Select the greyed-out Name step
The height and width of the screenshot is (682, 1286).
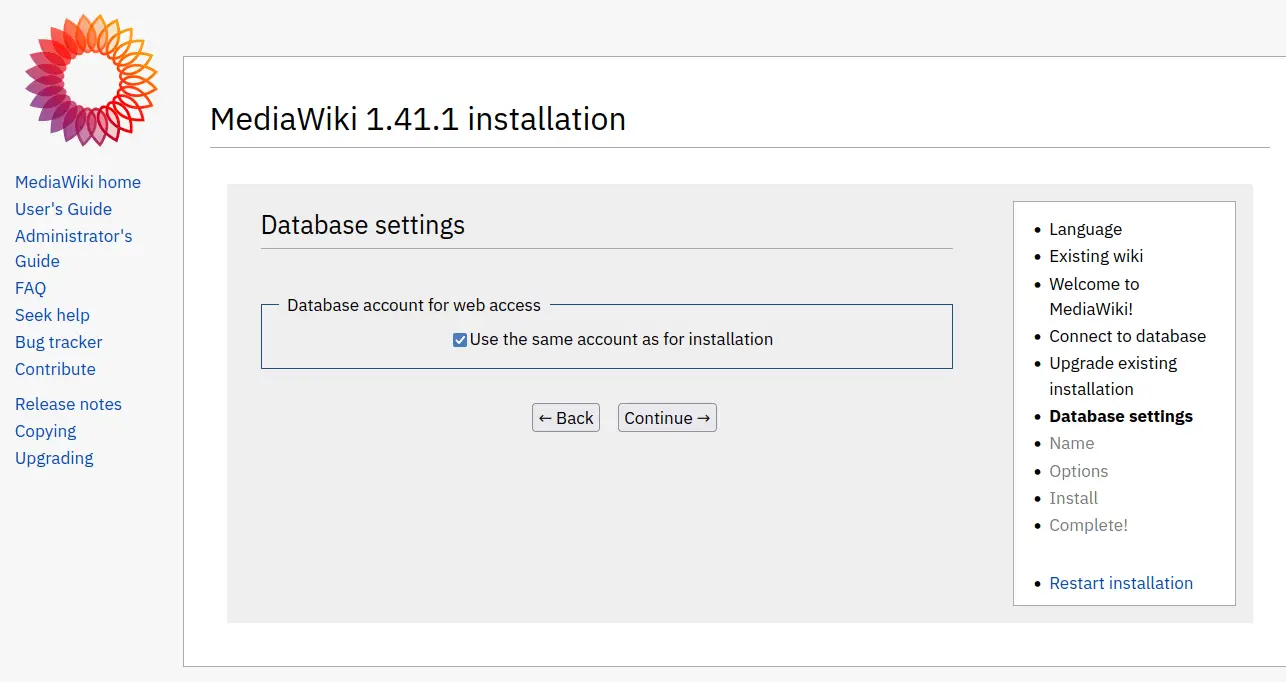click(1071, 443)
